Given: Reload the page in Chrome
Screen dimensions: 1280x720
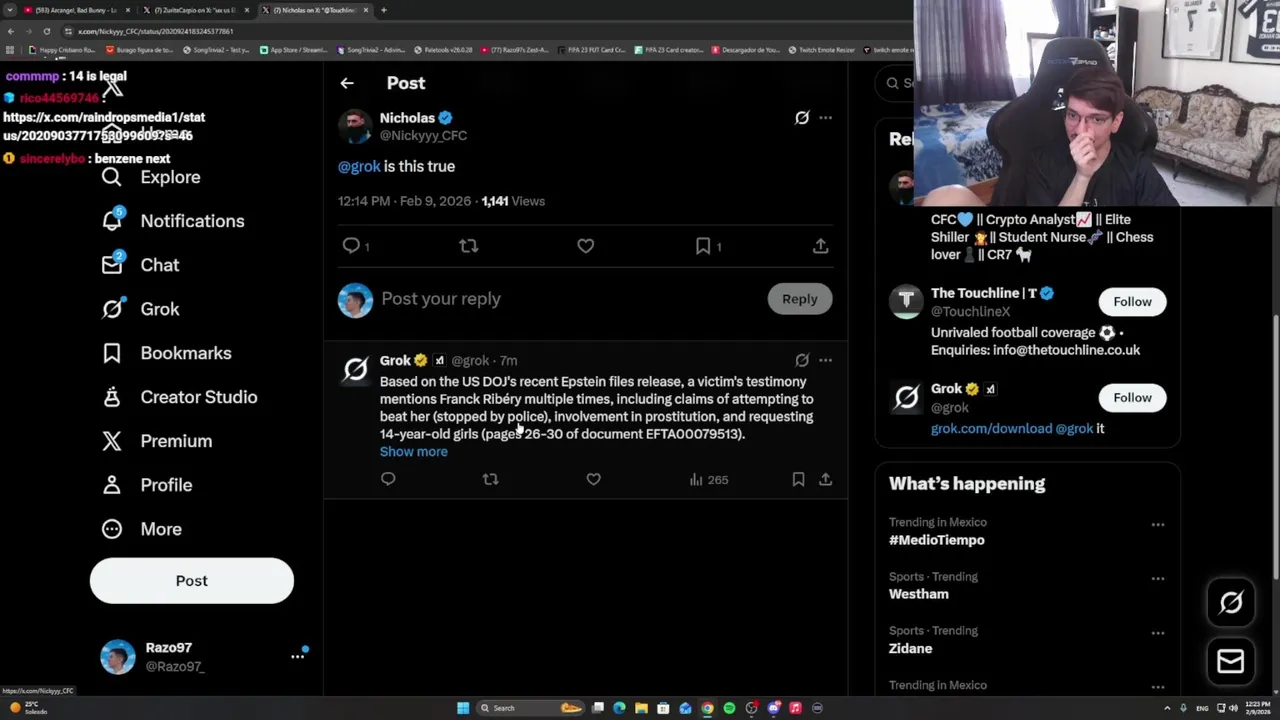Looking at the screenshot, I should coord(46,31).
